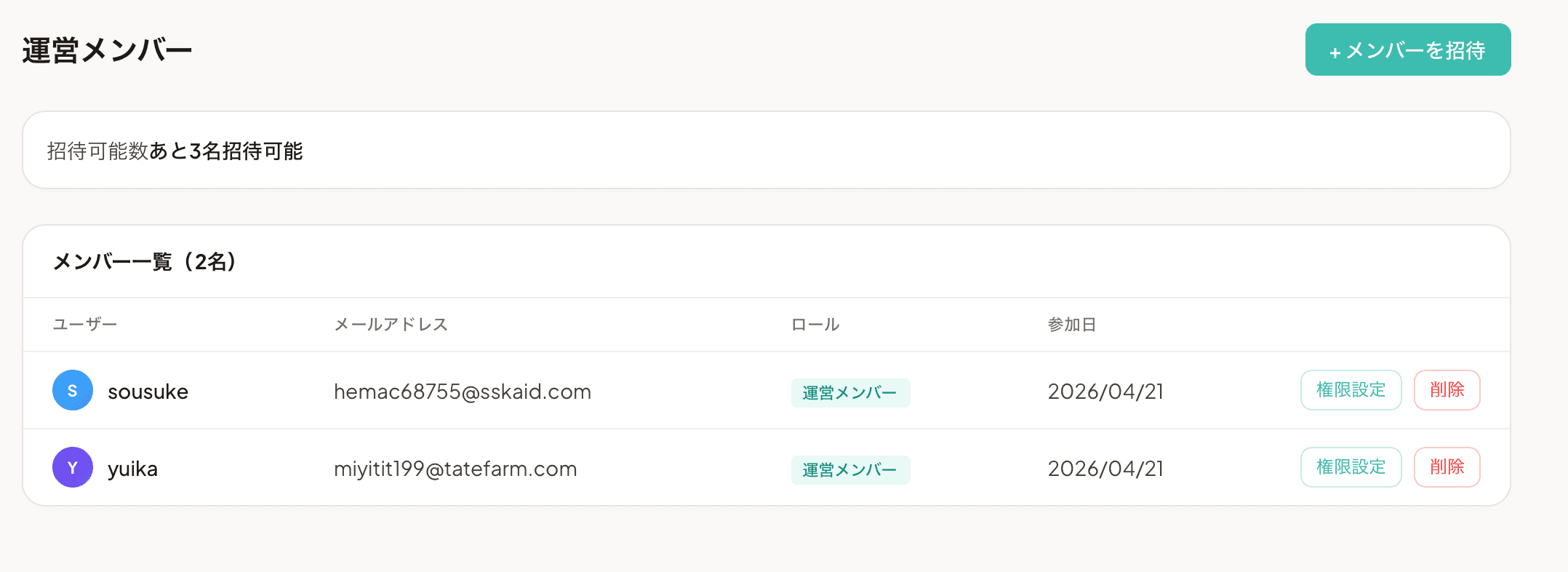
Task: Click yuika's 運営メンバー role badge
Action: 850,470
